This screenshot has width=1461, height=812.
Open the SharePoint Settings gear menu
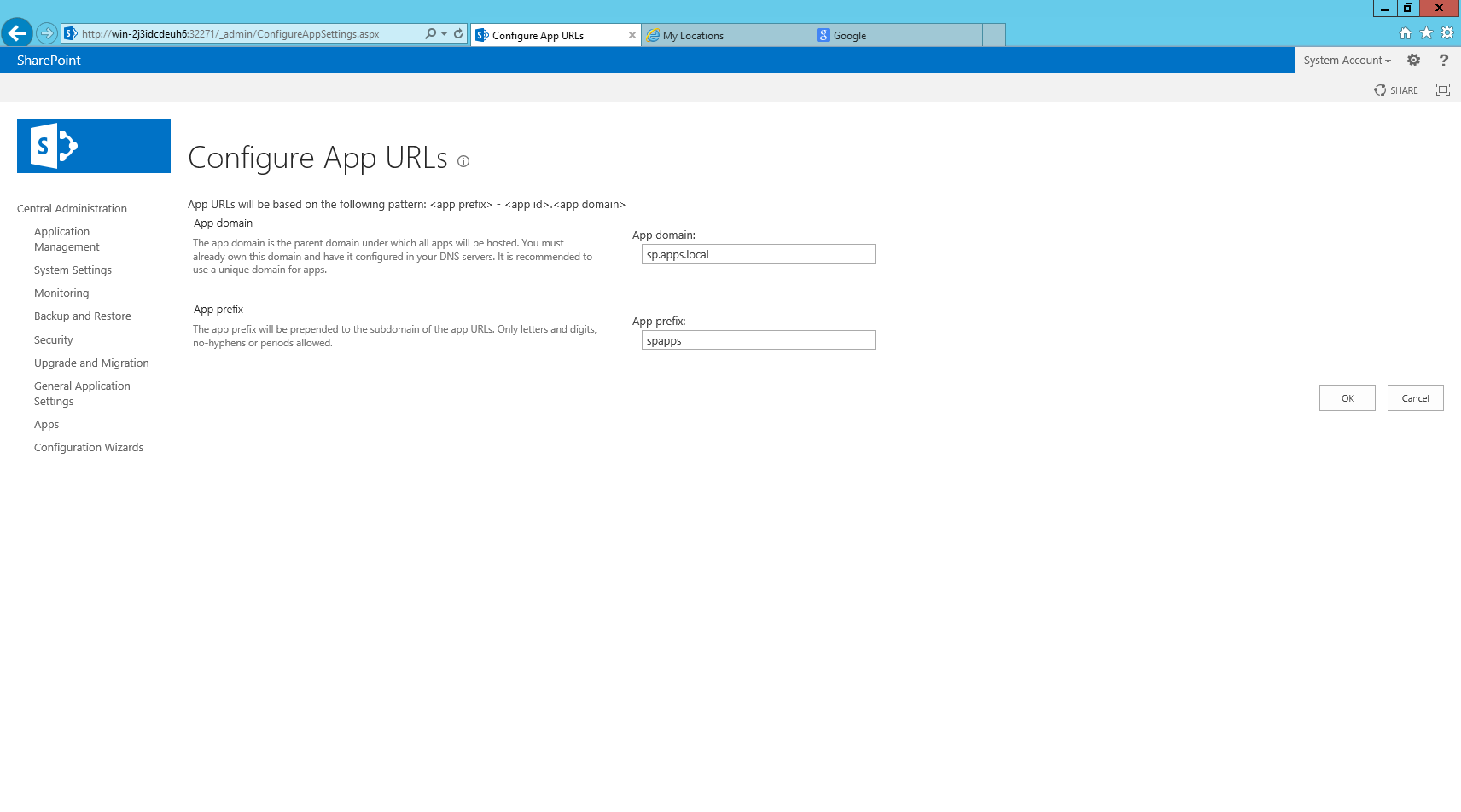[1414, 60]
